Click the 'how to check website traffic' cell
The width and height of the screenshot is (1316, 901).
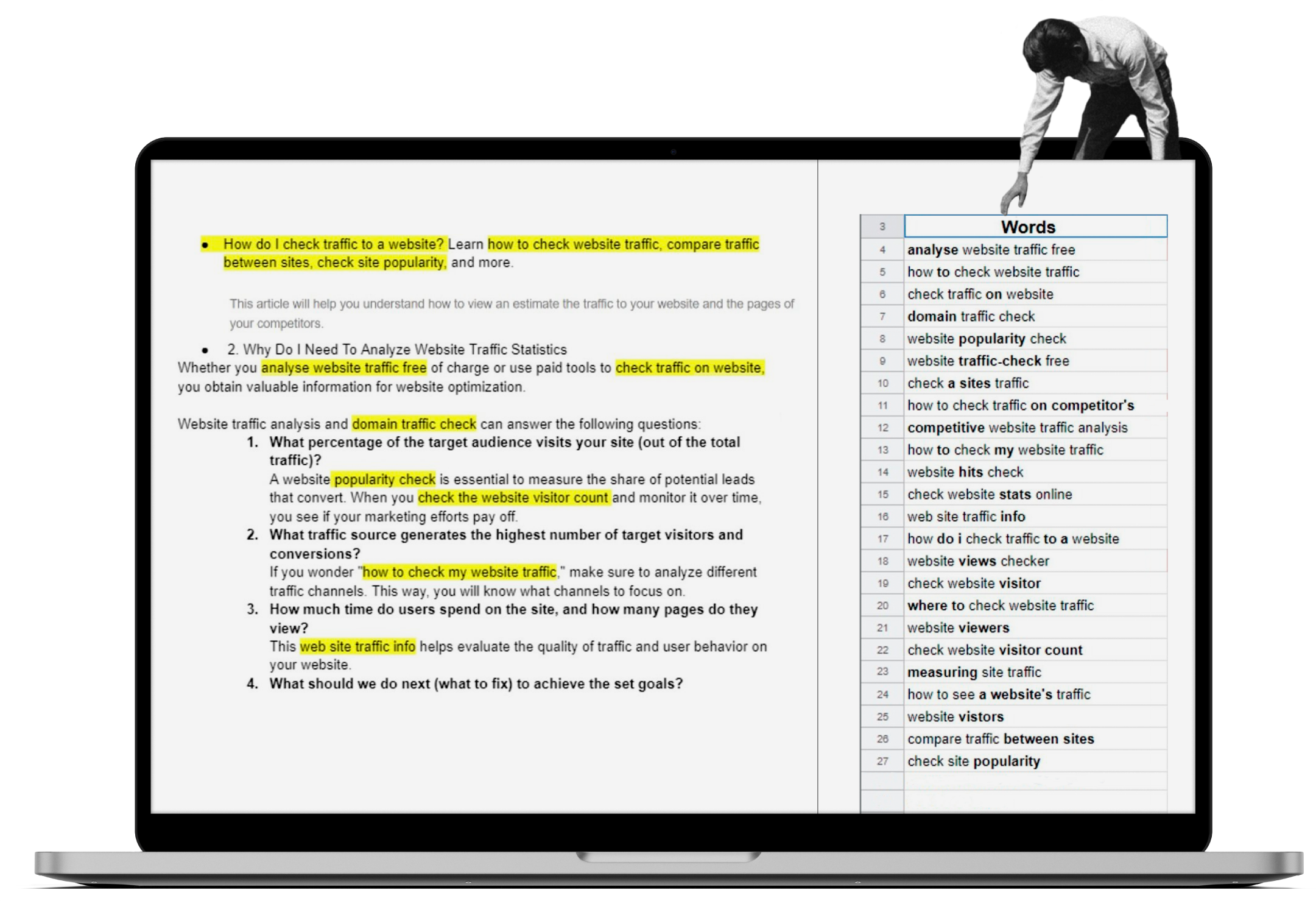coord(993,272)
